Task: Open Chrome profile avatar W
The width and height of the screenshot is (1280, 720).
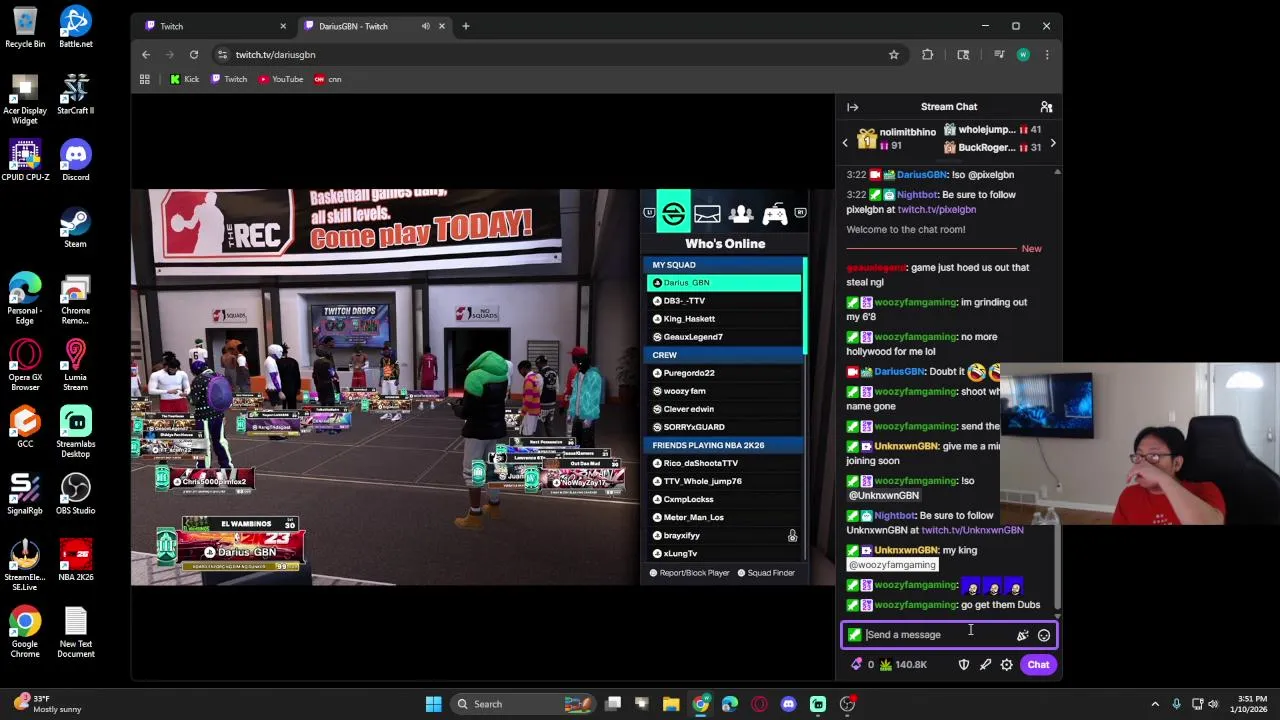Action: 1022,55
